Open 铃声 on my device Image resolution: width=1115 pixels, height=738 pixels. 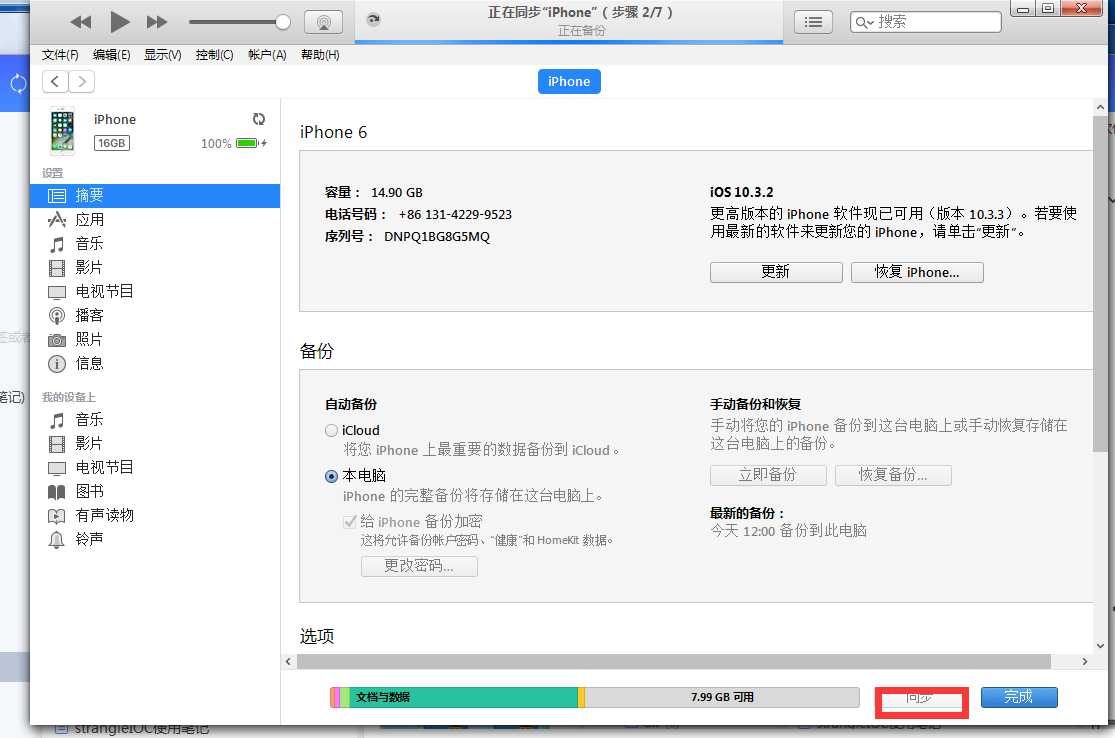155,540
